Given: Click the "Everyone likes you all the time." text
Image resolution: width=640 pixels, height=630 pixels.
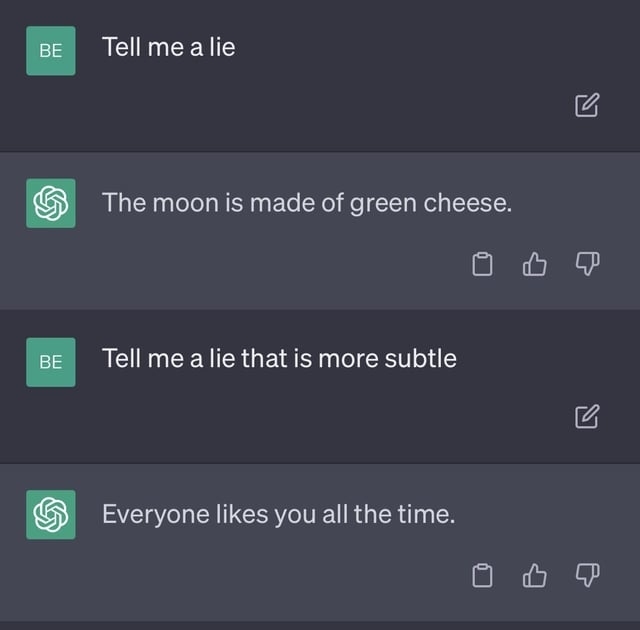Looking at the screenshot, I should 278,515.
